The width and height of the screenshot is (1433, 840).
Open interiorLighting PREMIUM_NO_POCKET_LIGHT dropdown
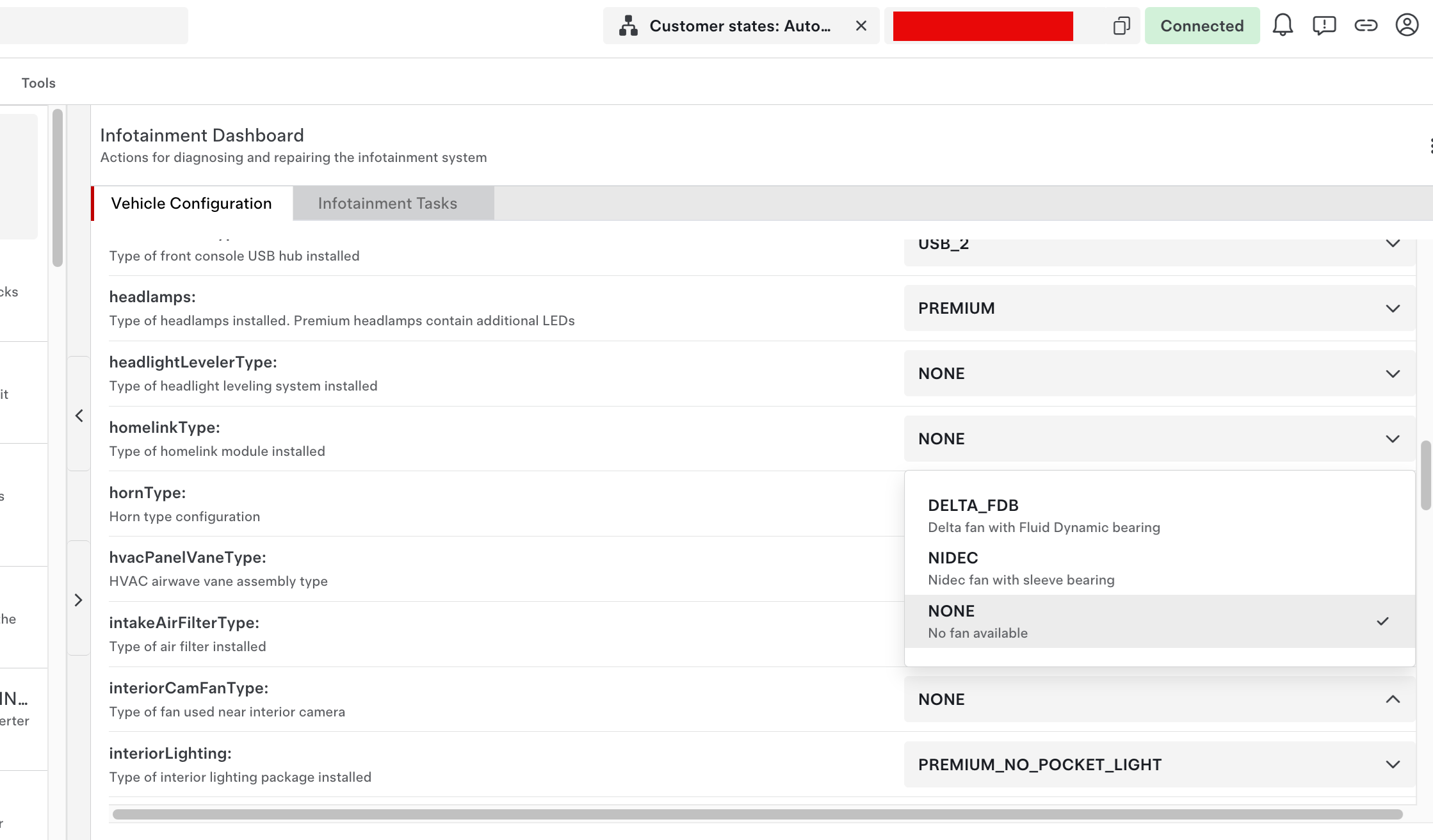(x=1159, y=764)
